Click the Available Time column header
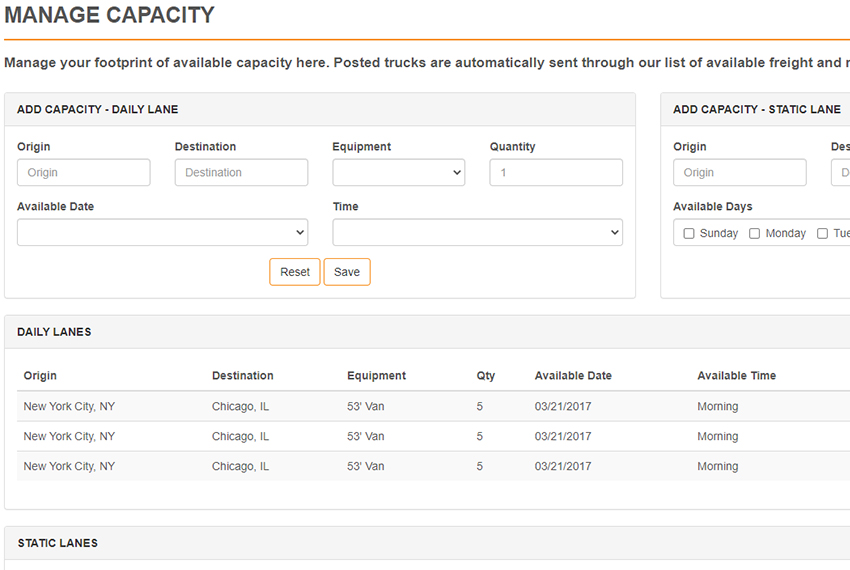The image size is (850, 570). pyautogui.click(x=736, y=376)
